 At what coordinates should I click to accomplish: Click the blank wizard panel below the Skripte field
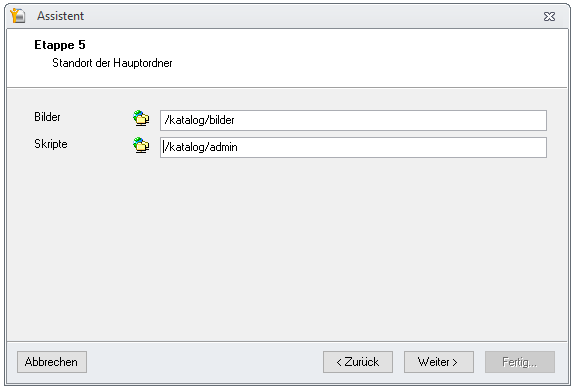point(287,250)
